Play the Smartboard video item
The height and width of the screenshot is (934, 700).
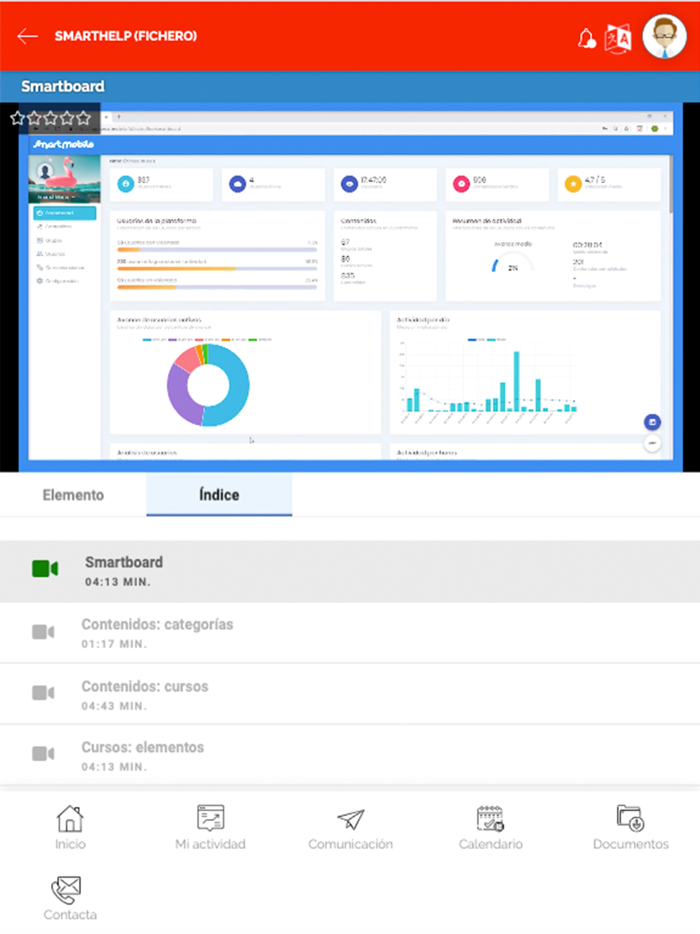(x=350, y=571)
